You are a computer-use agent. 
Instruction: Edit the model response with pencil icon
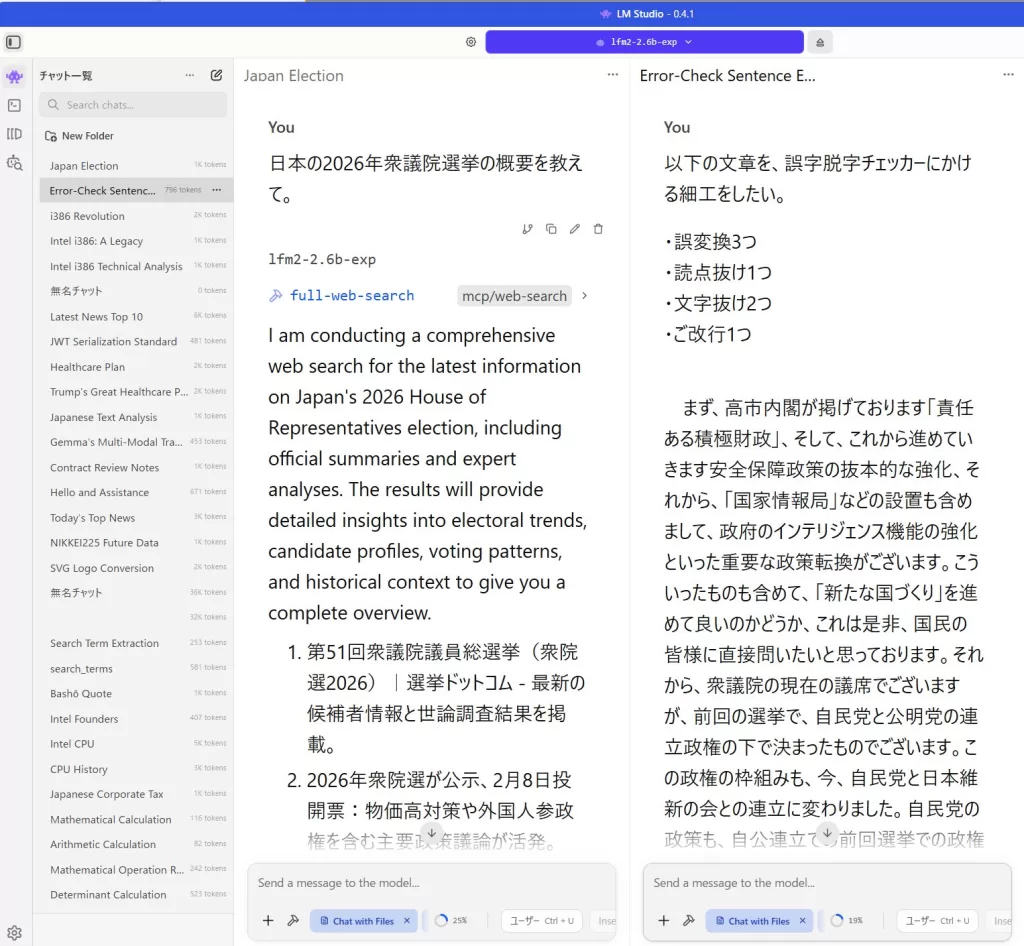pos(575,229)
